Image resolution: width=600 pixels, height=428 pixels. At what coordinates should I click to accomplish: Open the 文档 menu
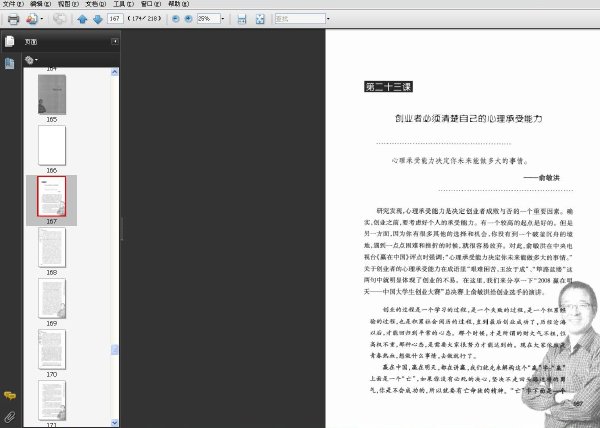click(x=96, y=4)
